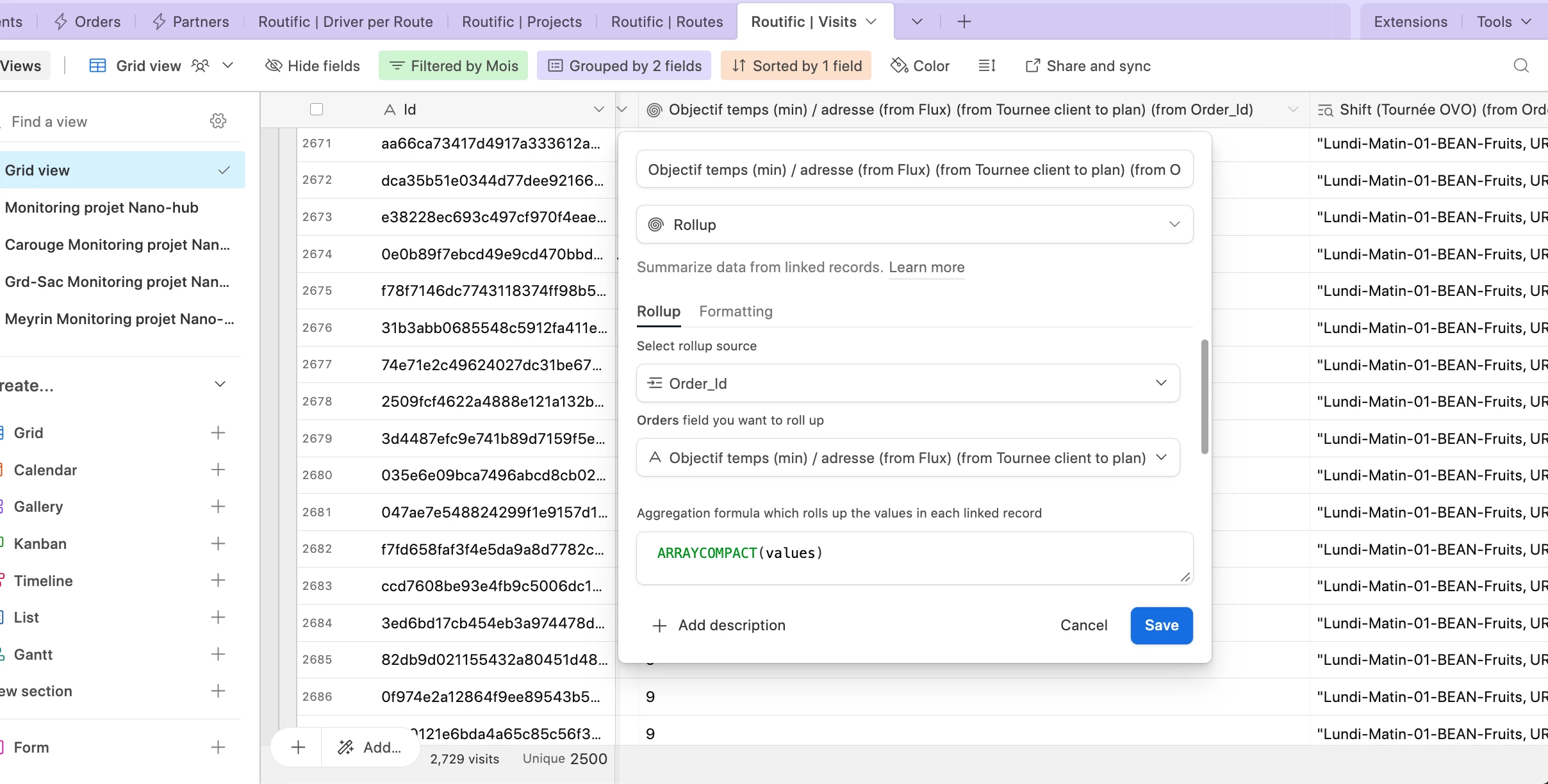Viewport: 1548px width, 784px height.
Task: Add Kanban view plus icon
Action: click(218, 544)
